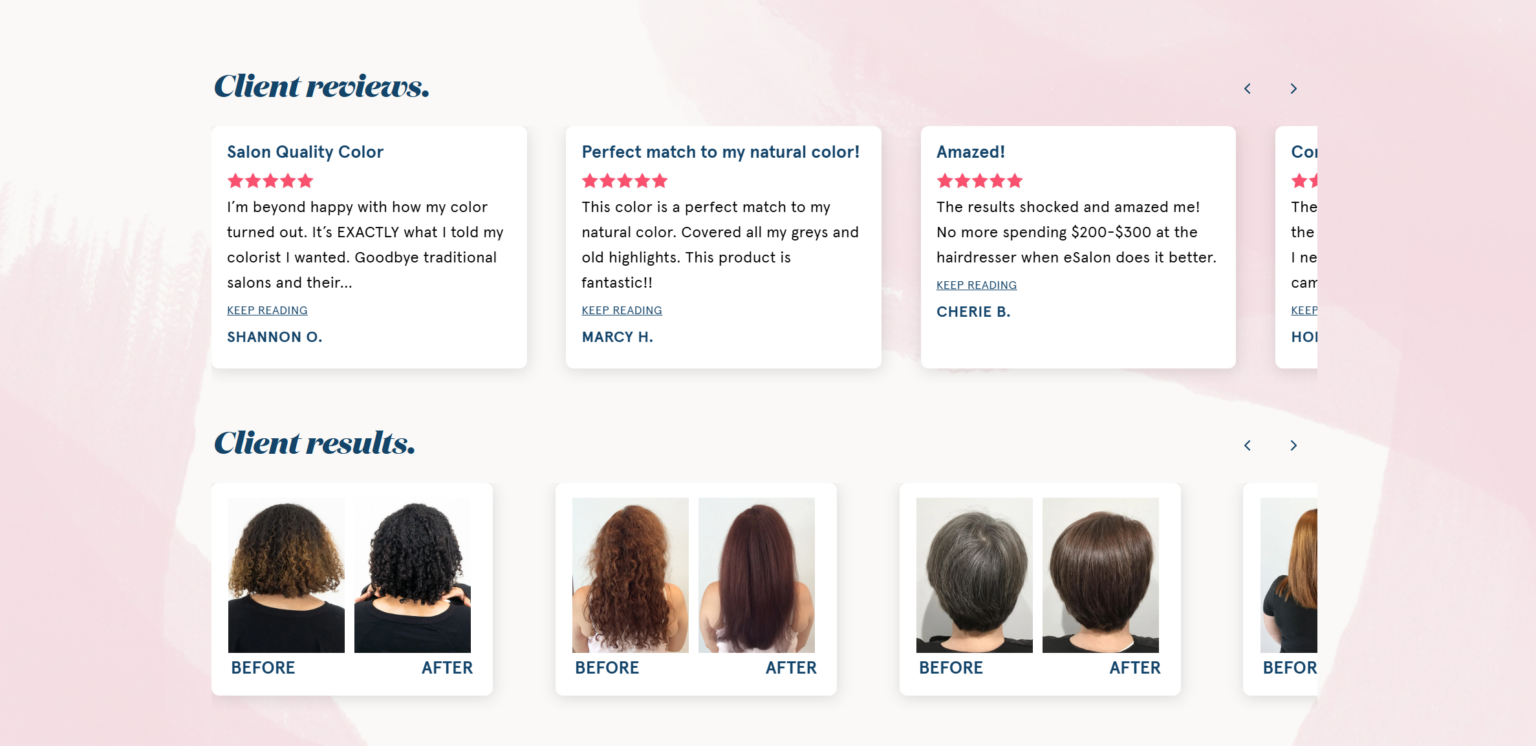Screen dimensions: 1536x746
Task: Open Keep Reading on Cherie B.'s review
Action: pos(976,285)
